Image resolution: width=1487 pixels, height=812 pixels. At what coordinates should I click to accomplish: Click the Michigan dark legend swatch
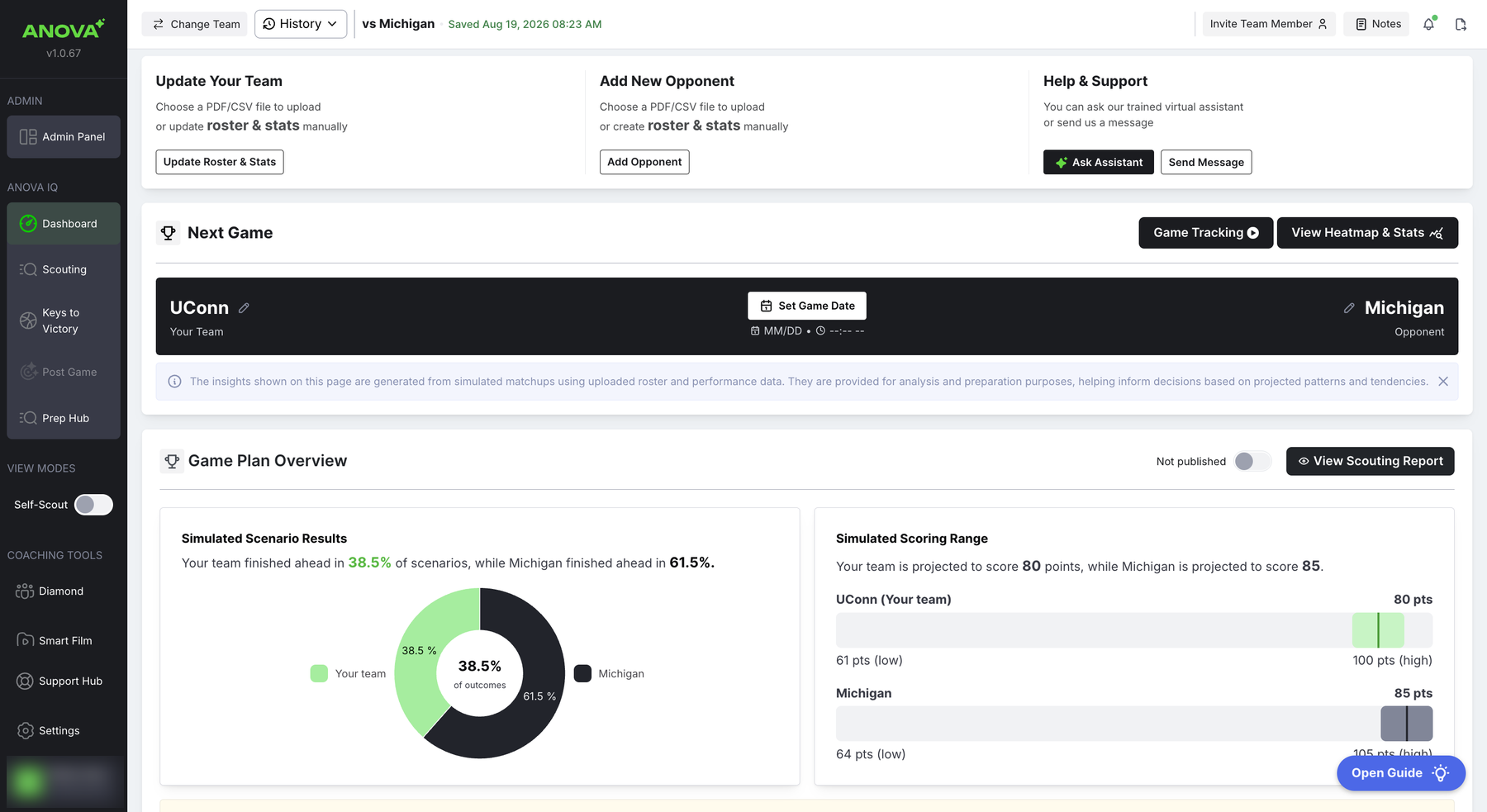582,673
